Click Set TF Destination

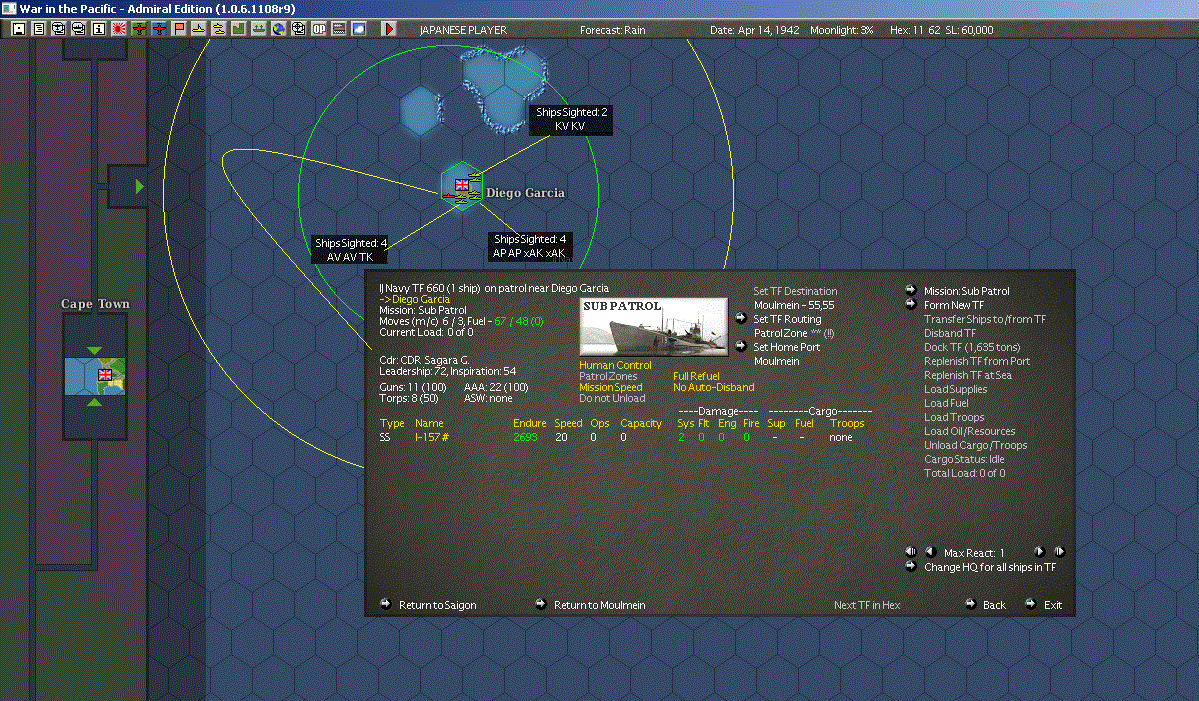[x=795, y=291]
